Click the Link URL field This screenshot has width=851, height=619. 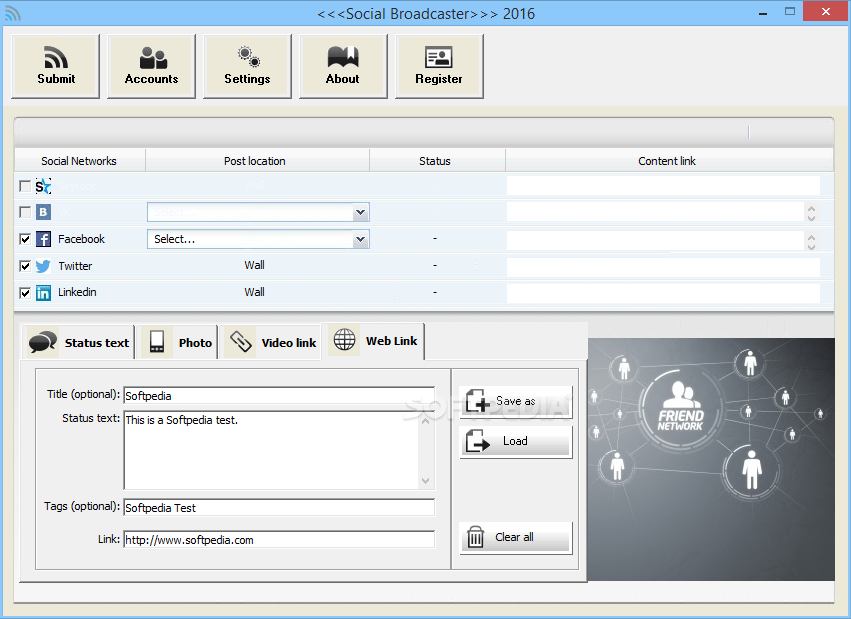point(279,539)
